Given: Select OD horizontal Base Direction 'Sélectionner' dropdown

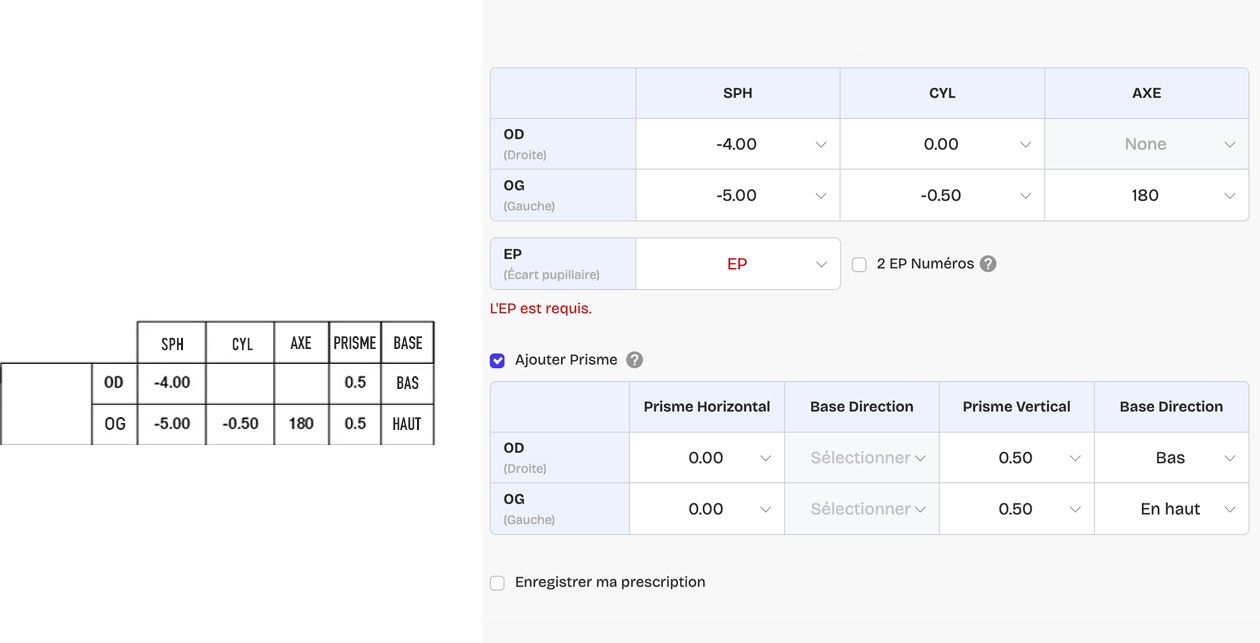Looking at the screenshot, I should tap(862, 458).
